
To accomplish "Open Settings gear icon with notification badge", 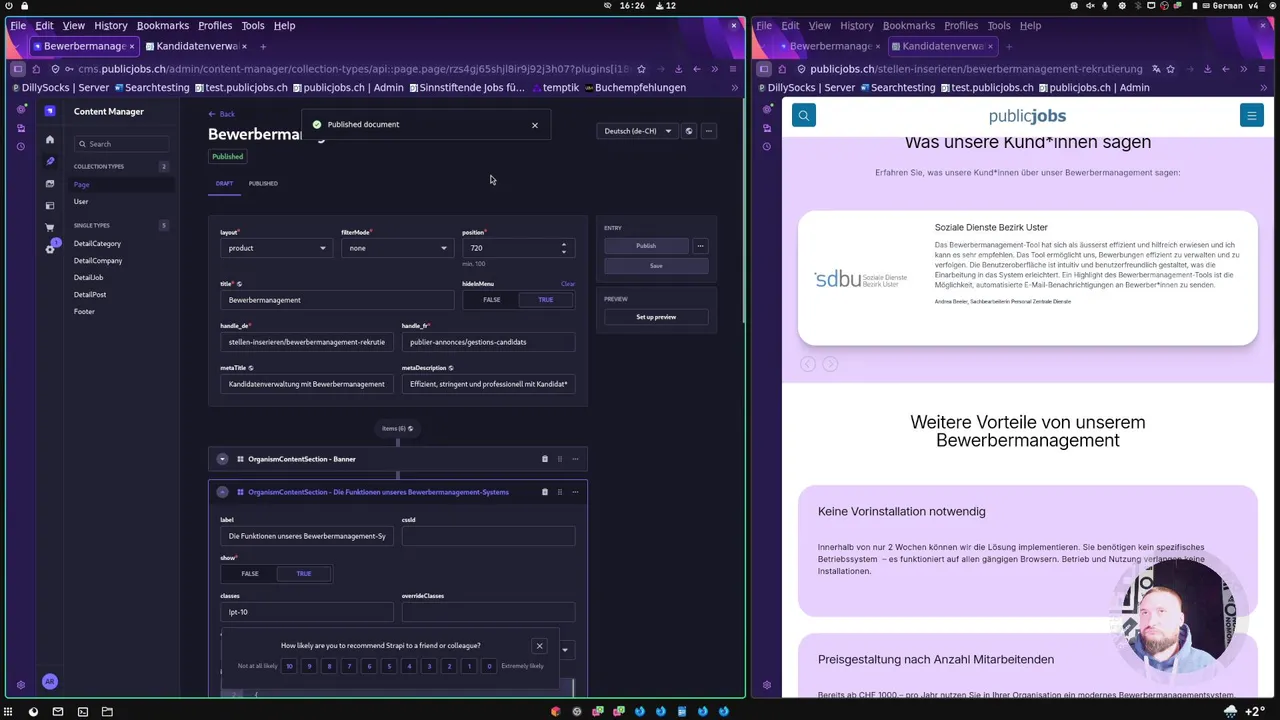I will 50,248.
